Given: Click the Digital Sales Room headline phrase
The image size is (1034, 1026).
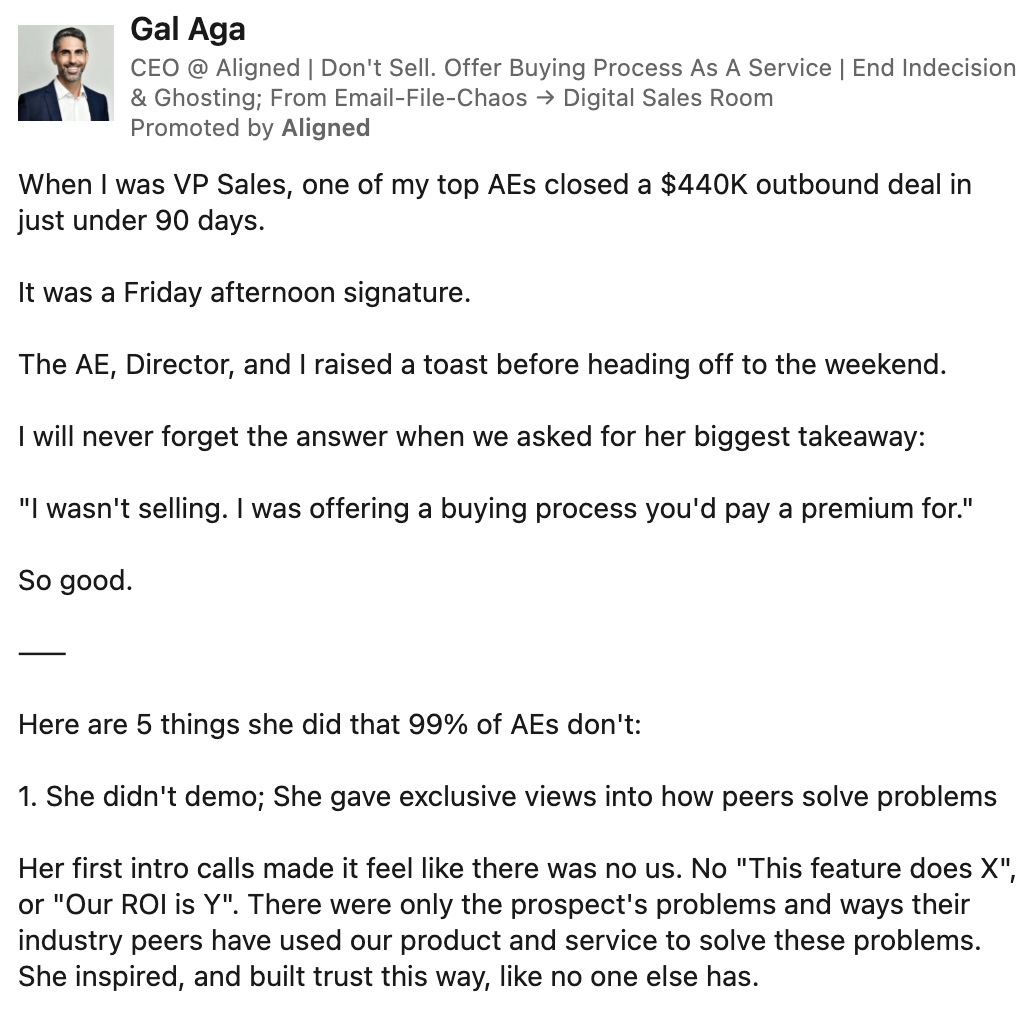Looking at the screenshot, I should (x=668, y=98).
